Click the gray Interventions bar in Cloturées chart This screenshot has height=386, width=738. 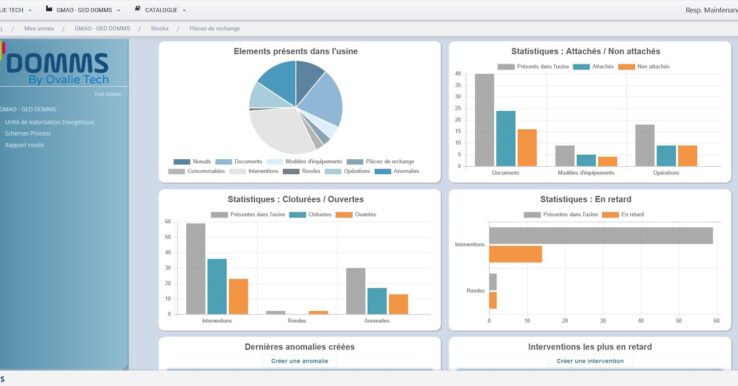tap(196, 269)
